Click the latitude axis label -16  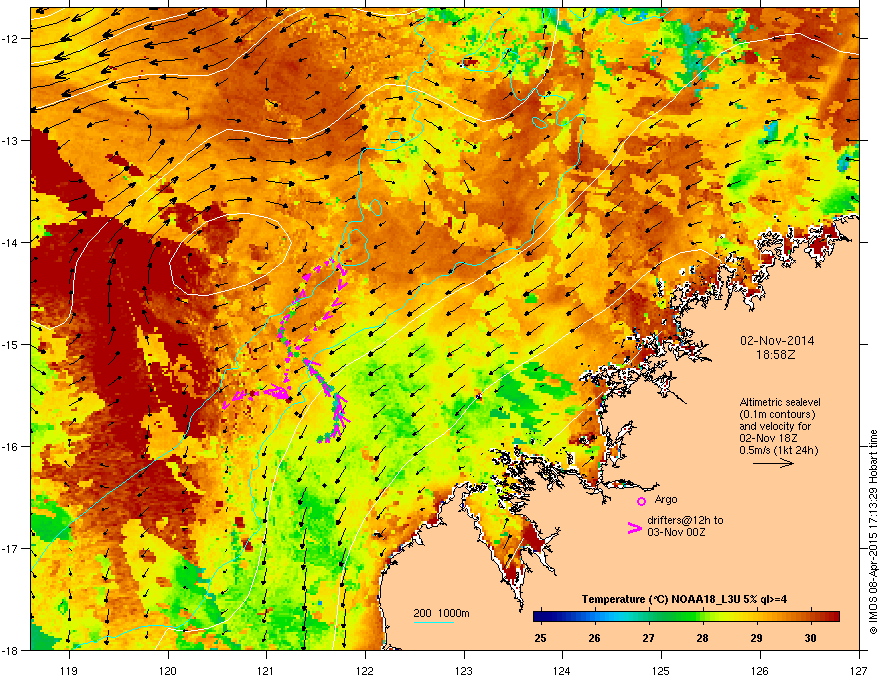pos(11,447)
